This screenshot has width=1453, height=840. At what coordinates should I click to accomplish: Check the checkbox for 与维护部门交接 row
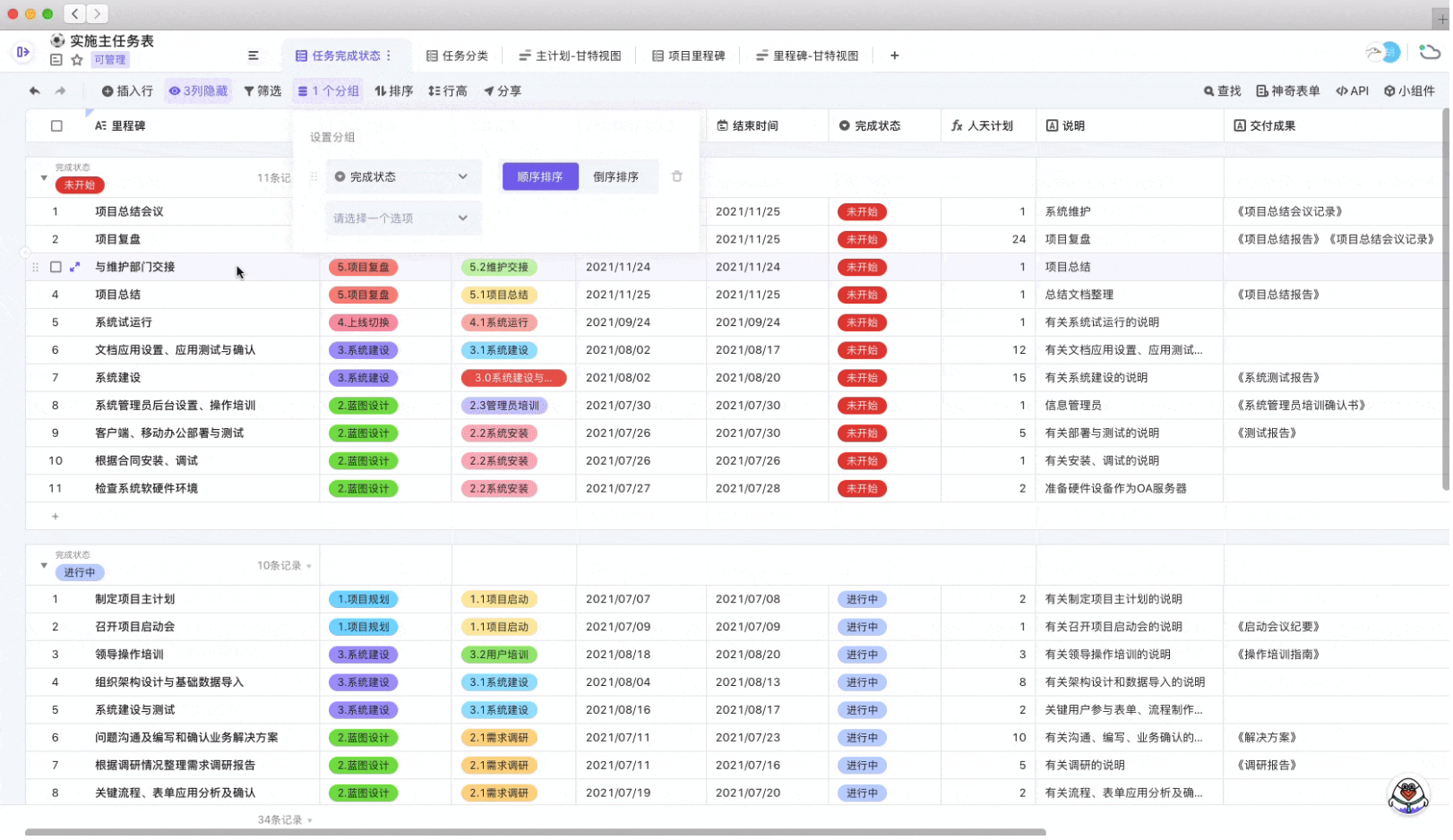click(x=56, y=267)
